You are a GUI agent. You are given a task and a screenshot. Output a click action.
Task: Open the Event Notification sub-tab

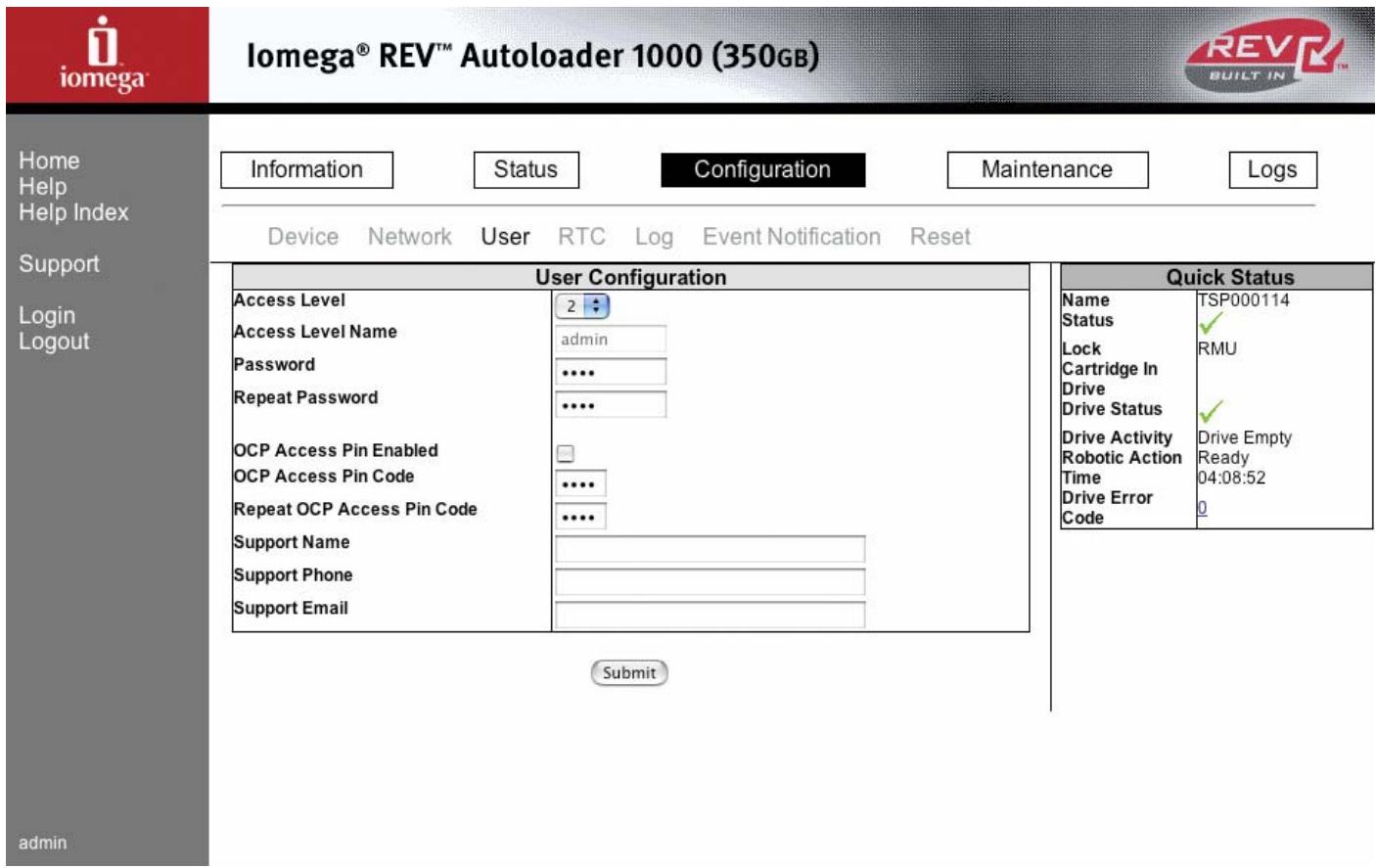point(792,237)
